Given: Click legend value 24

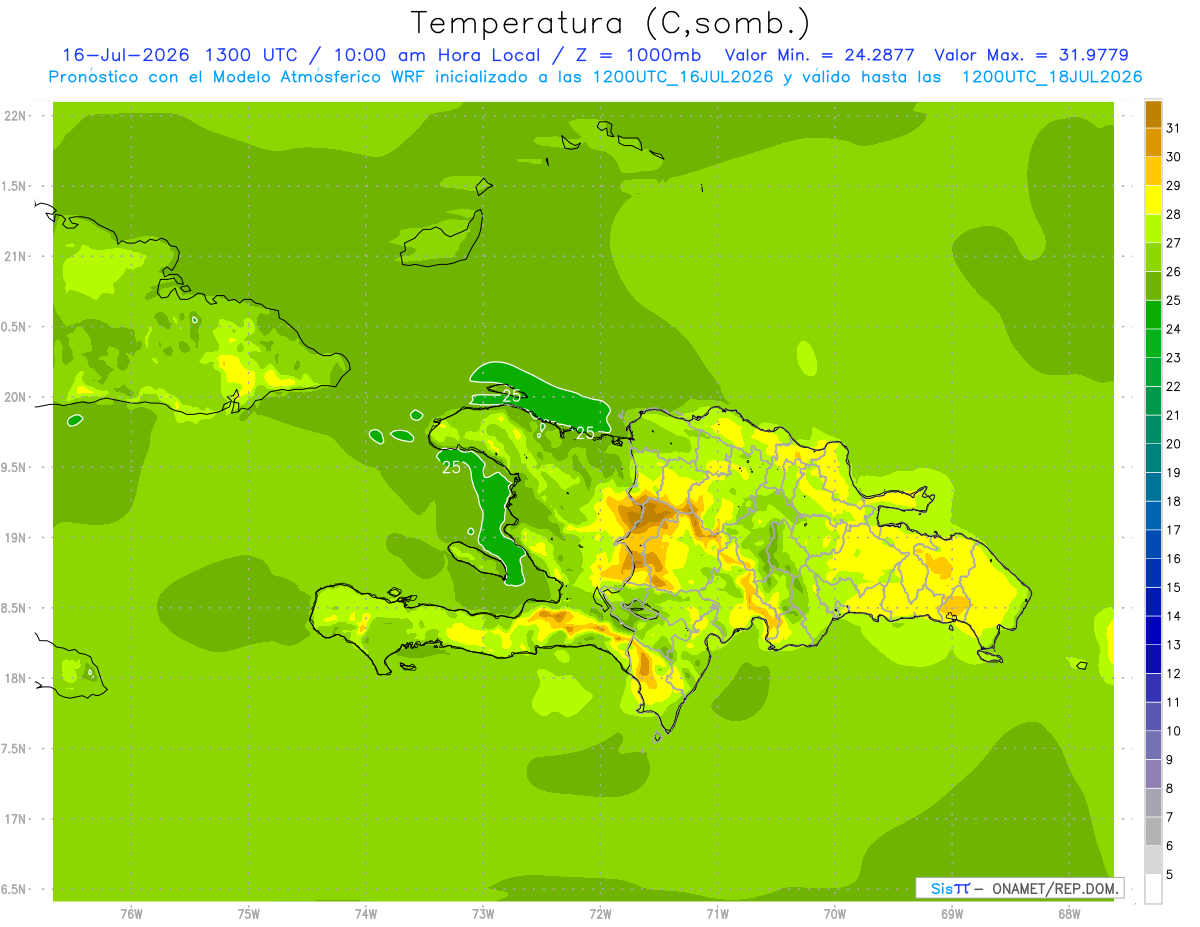Looking at the screenshot, I should (1174, 329).
